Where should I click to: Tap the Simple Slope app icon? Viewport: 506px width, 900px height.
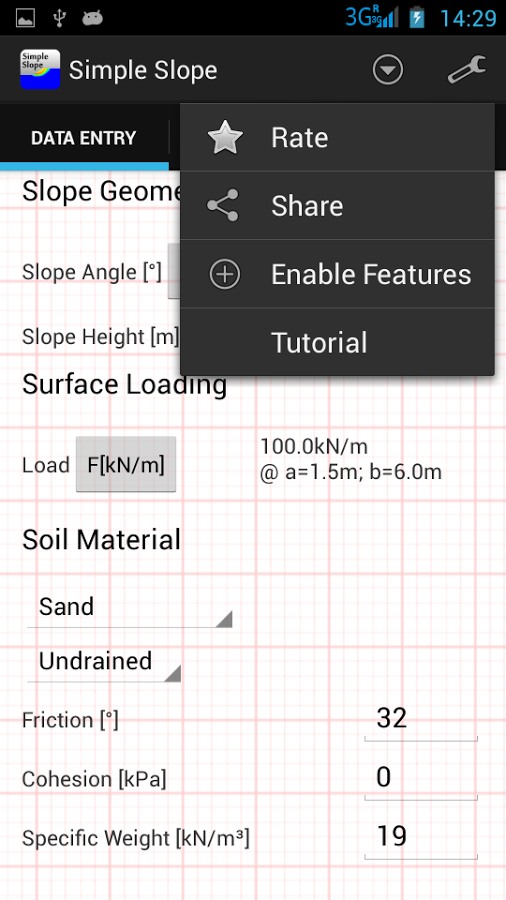pos(40,69)
